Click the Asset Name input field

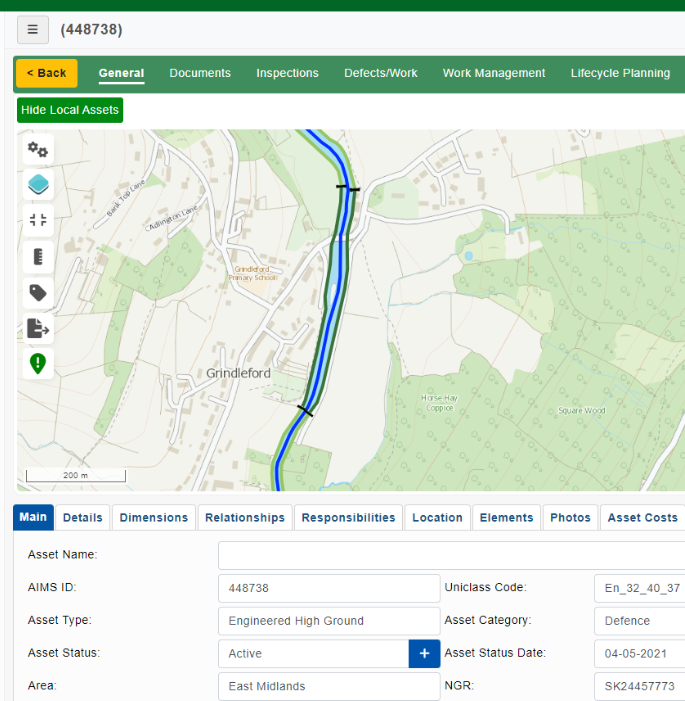[x=450, y=555]
